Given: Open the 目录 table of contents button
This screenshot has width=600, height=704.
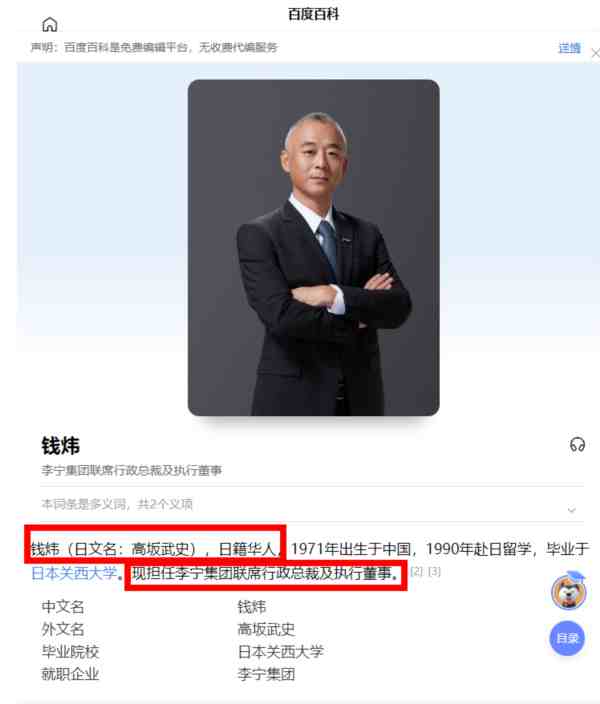Looking at the screenshot, I should [567, 638].
